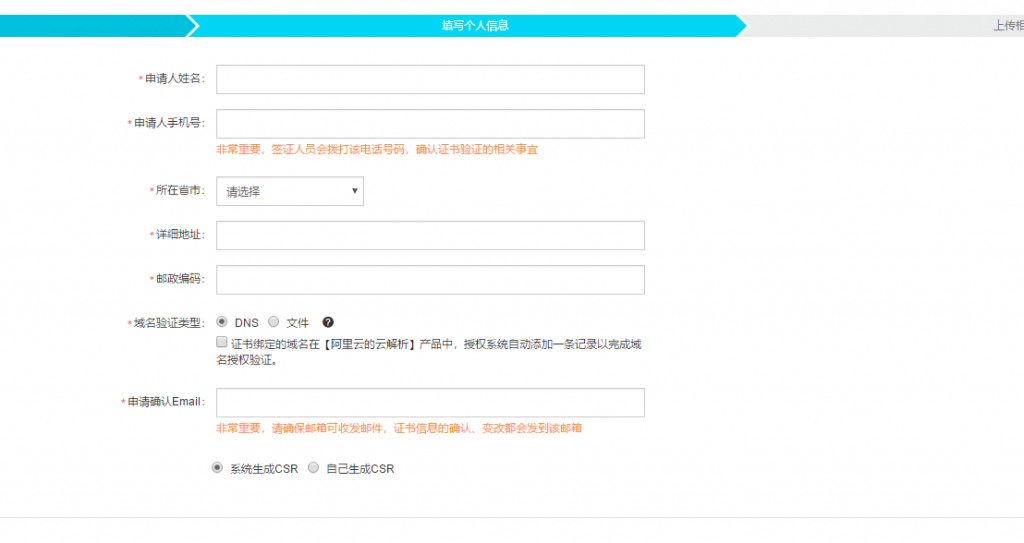
Task: Enable the 阿里云的云解析 auto-authorization checkbox
Action: coord(222,343)
